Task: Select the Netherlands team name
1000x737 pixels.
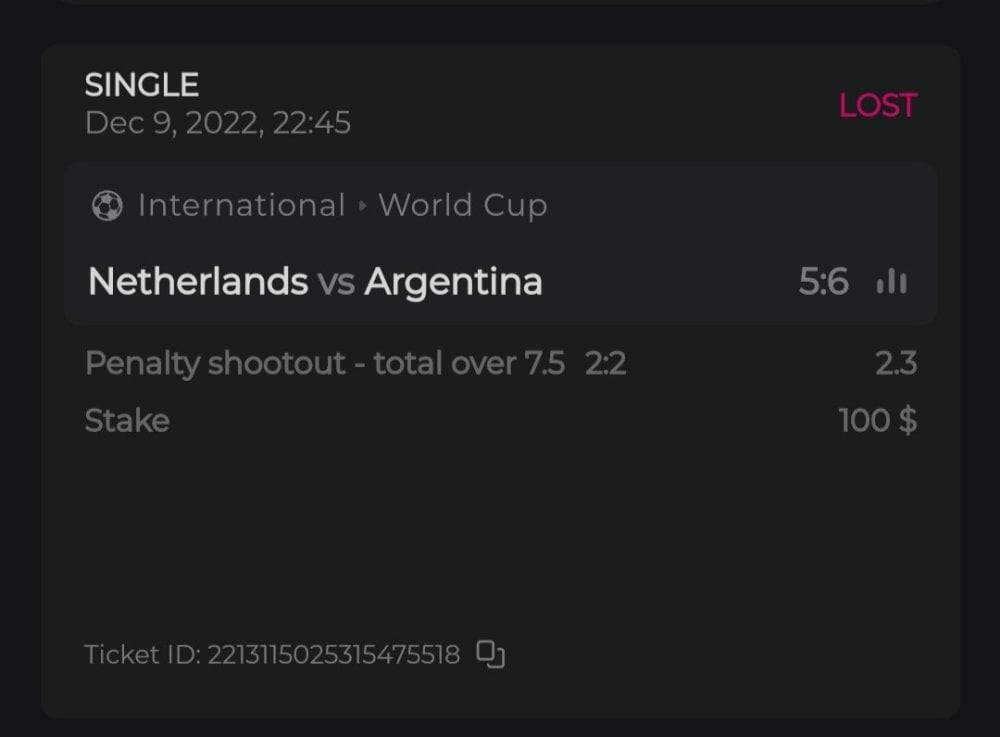Action: [x=197, y=282]
